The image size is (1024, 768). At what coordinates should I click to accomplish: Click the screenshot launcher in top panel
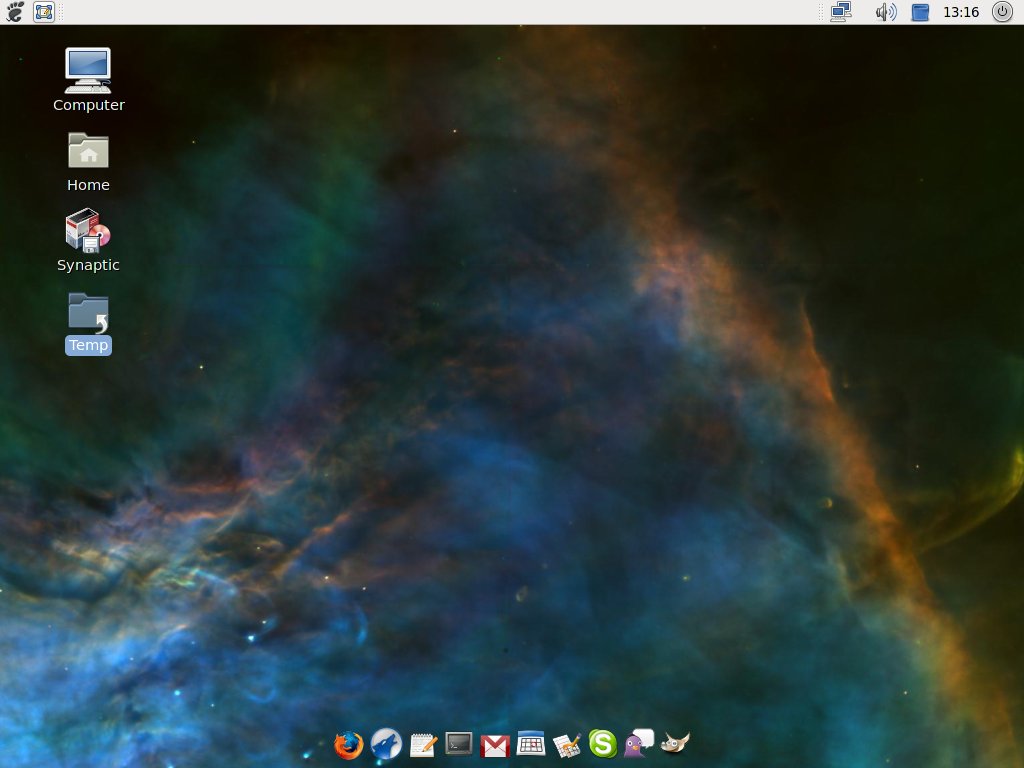click(44, 12)
